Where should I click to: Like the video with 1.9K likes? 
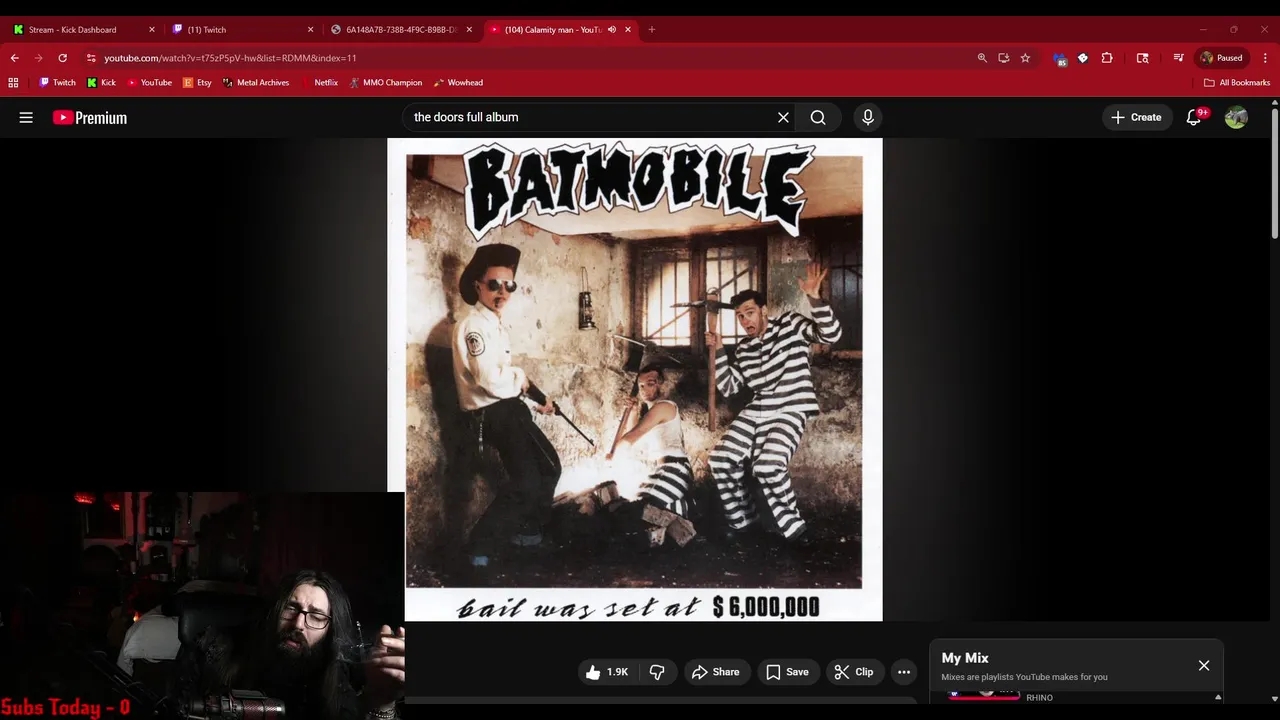coord(607,672)
